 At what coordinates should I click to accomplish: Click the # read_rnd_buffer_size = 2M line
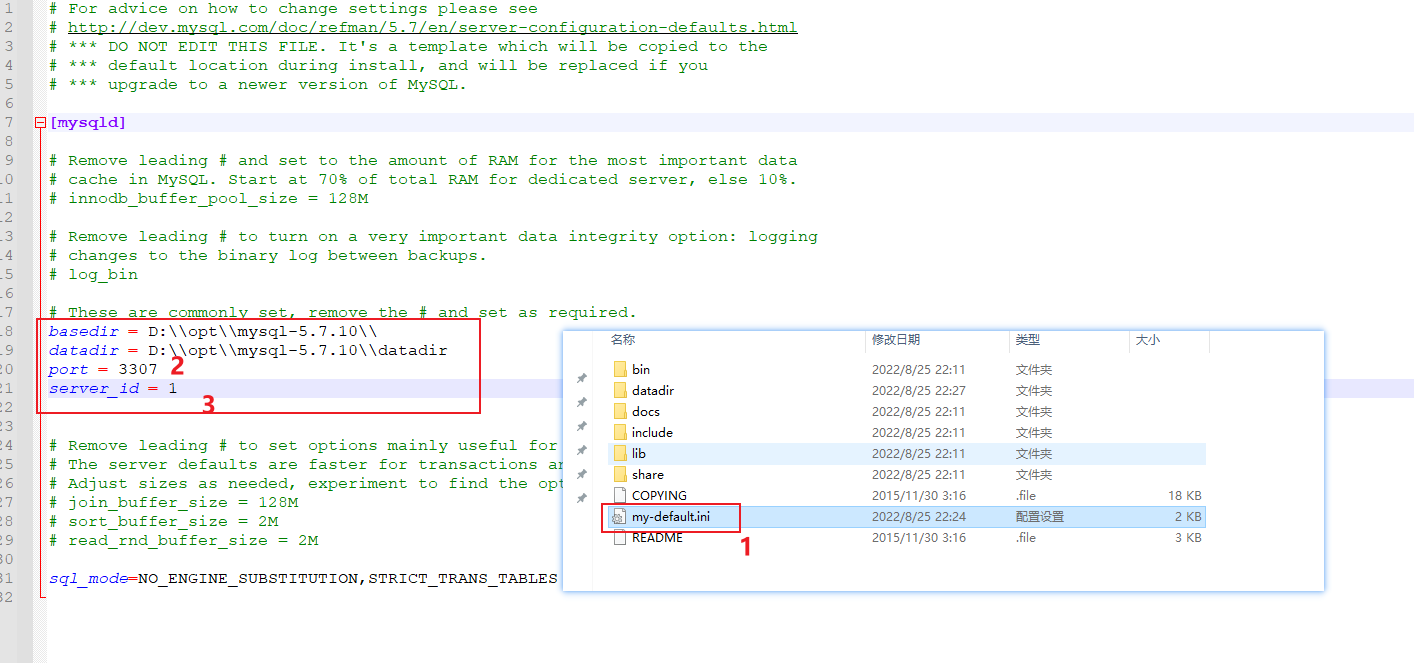coord(184,541)
